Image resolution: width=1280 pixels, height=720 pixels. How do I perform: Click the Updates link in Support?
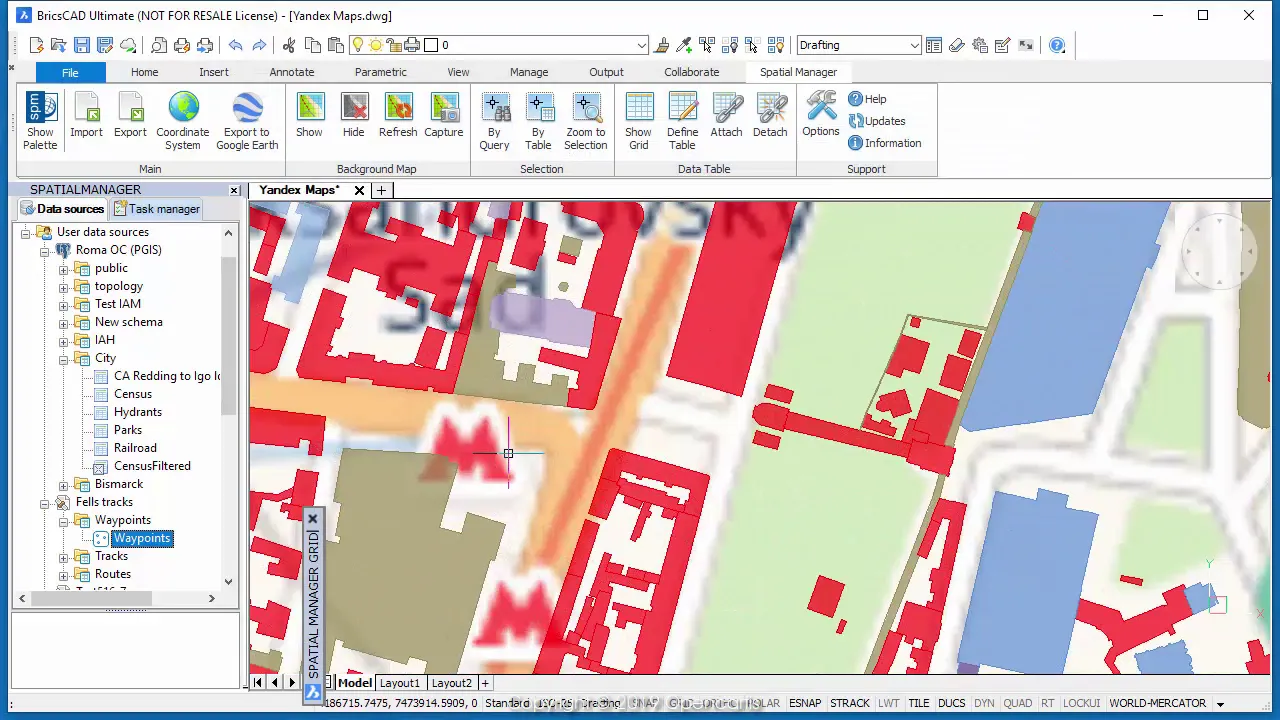[876, 121]
